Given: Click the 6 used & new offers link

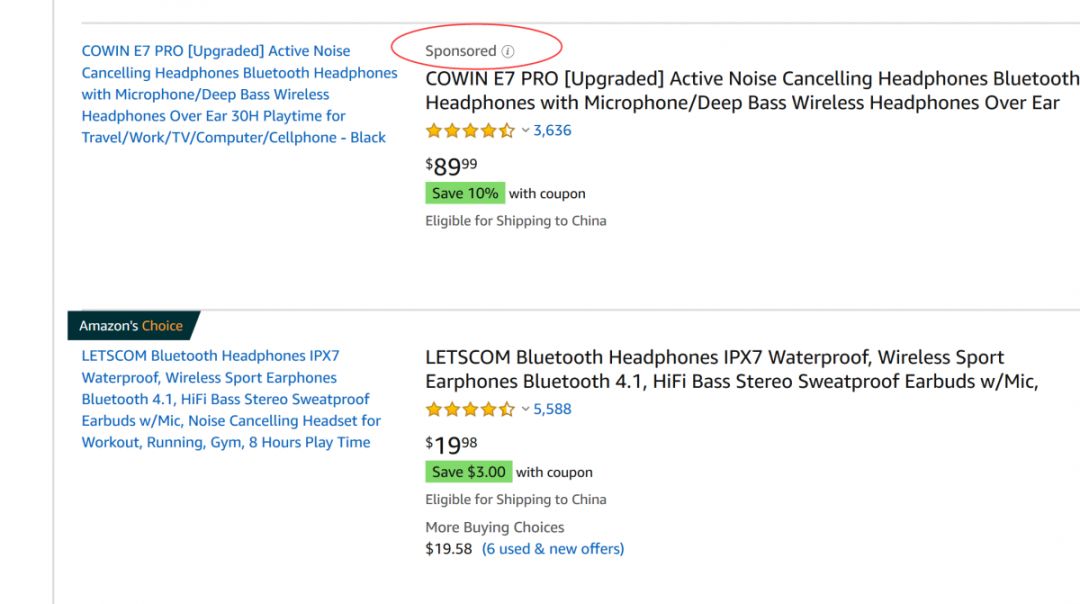Looking at the screenshot, I should click(553, 549).
